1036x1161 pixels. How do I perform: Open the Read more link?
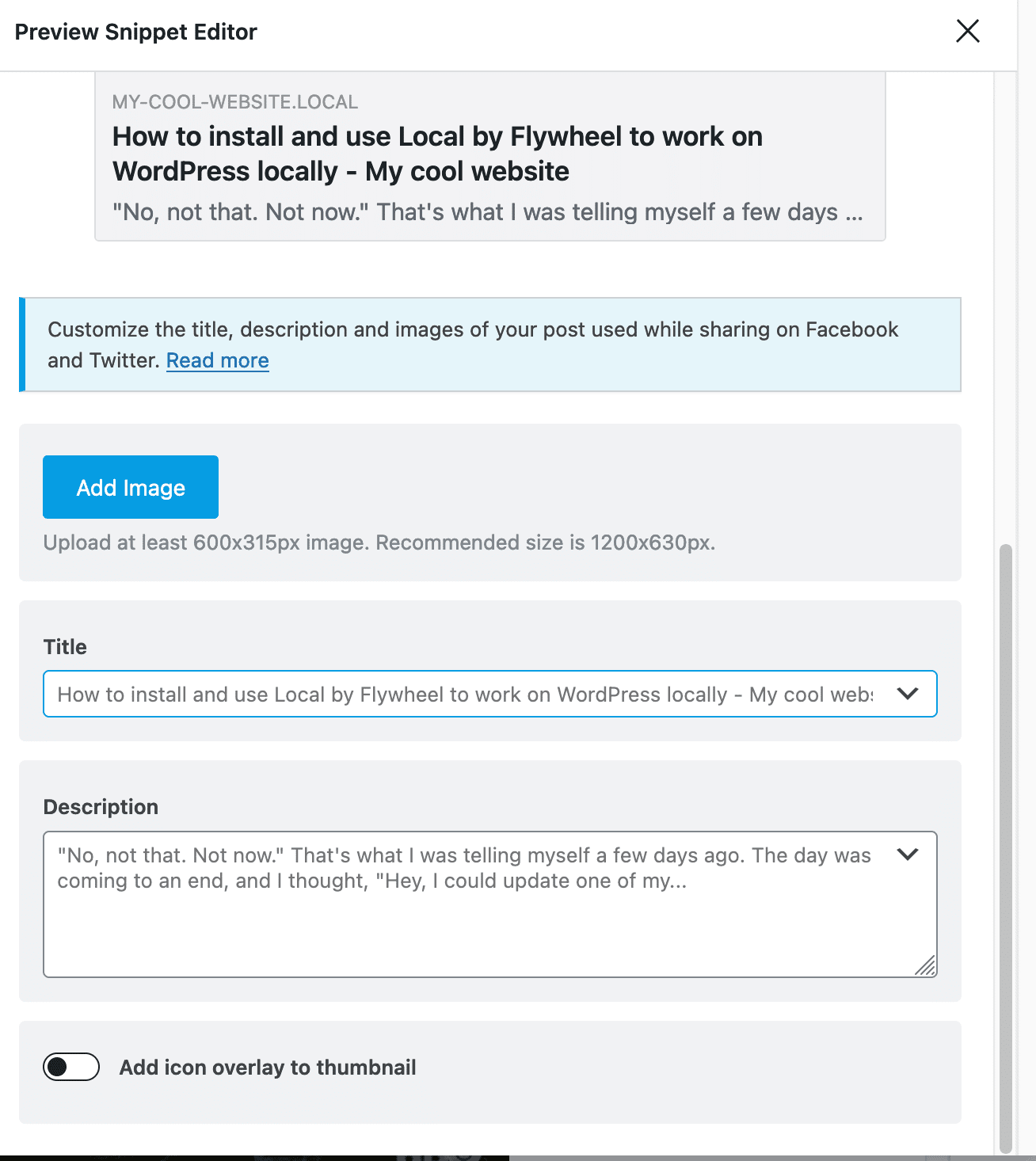218,360
